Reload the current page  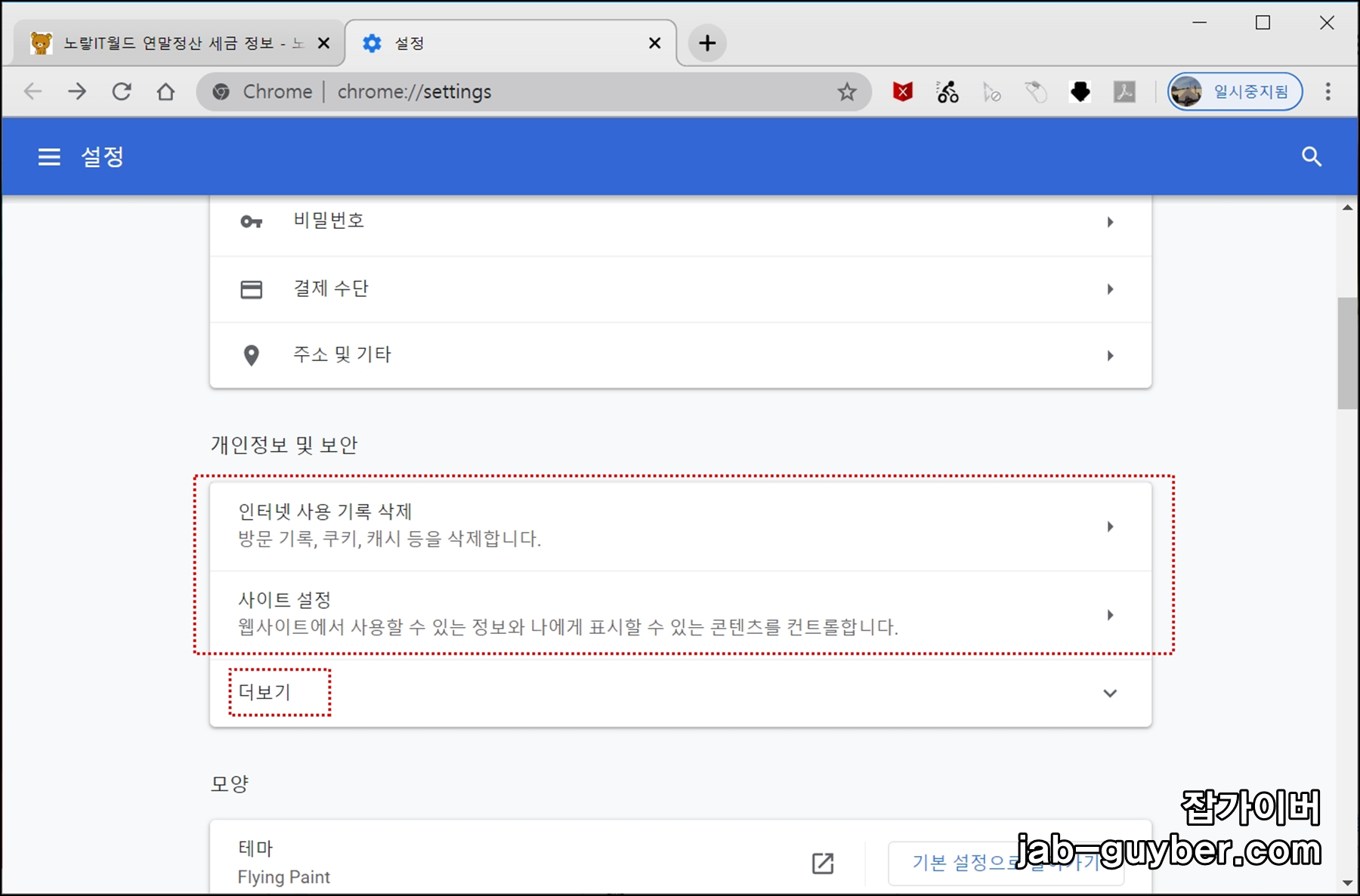pos(122,91)
